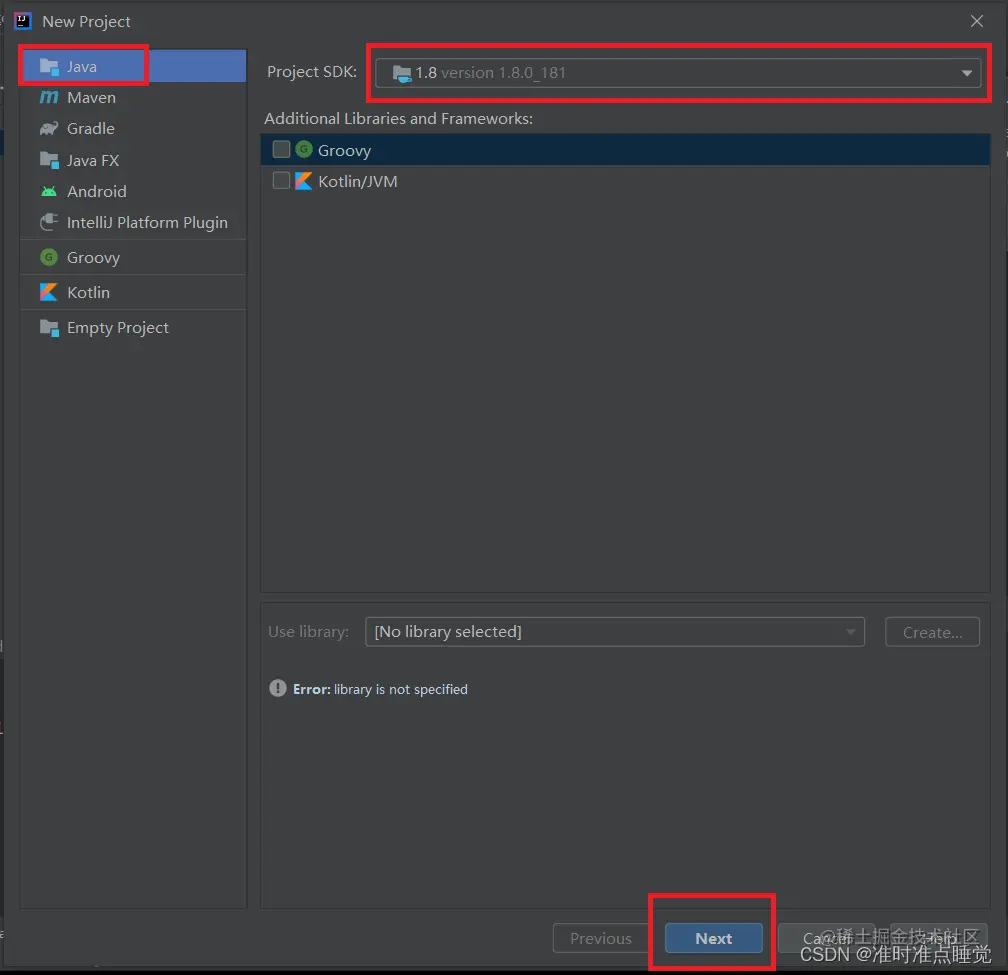Click the Next button
1008x975 pixels.
point(714,938)
